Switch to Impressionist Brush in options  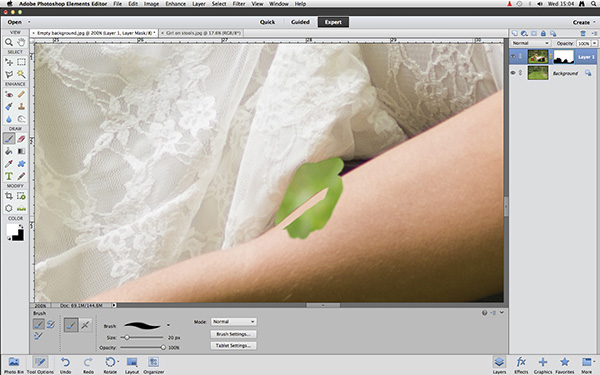tap(51, 324)
